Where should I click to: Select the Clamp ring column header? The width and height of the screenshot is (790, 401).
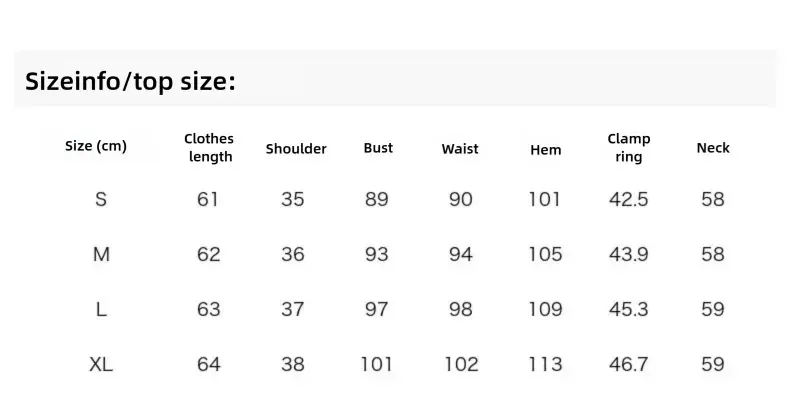pos(629,148)
